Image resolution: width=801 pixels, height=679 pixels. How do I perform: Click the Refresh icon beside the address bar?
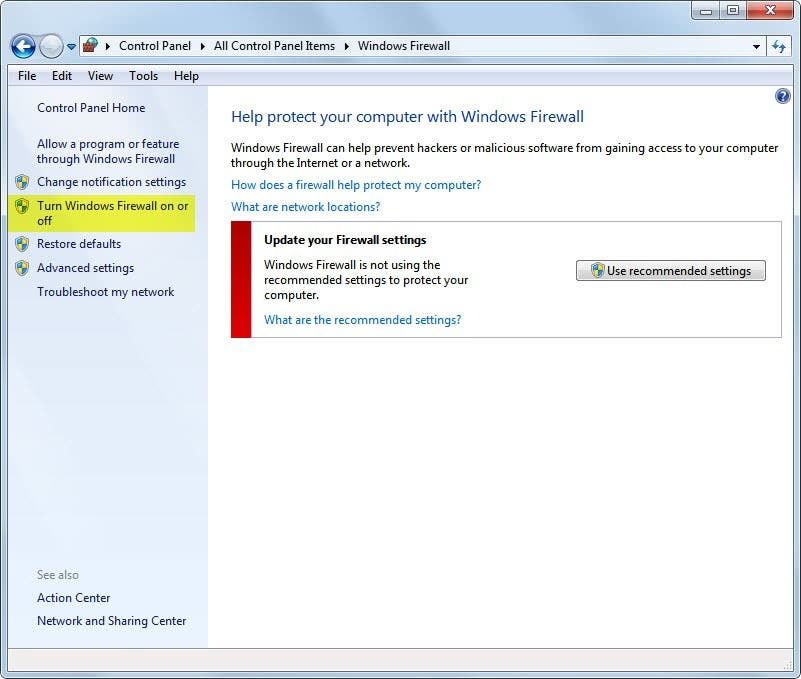tap(779, 46)
